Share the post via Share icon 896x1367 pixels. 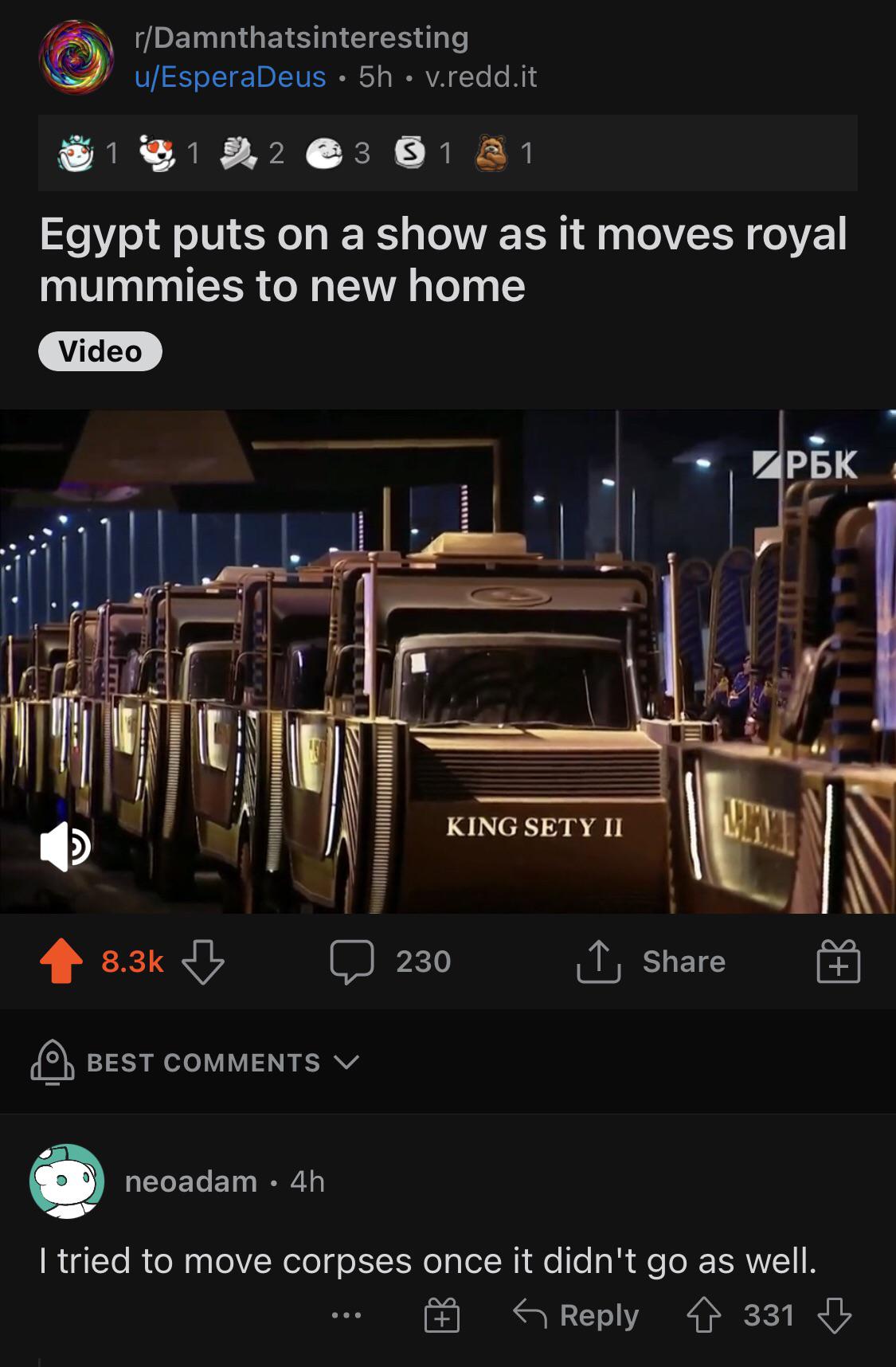pos(598,962)
